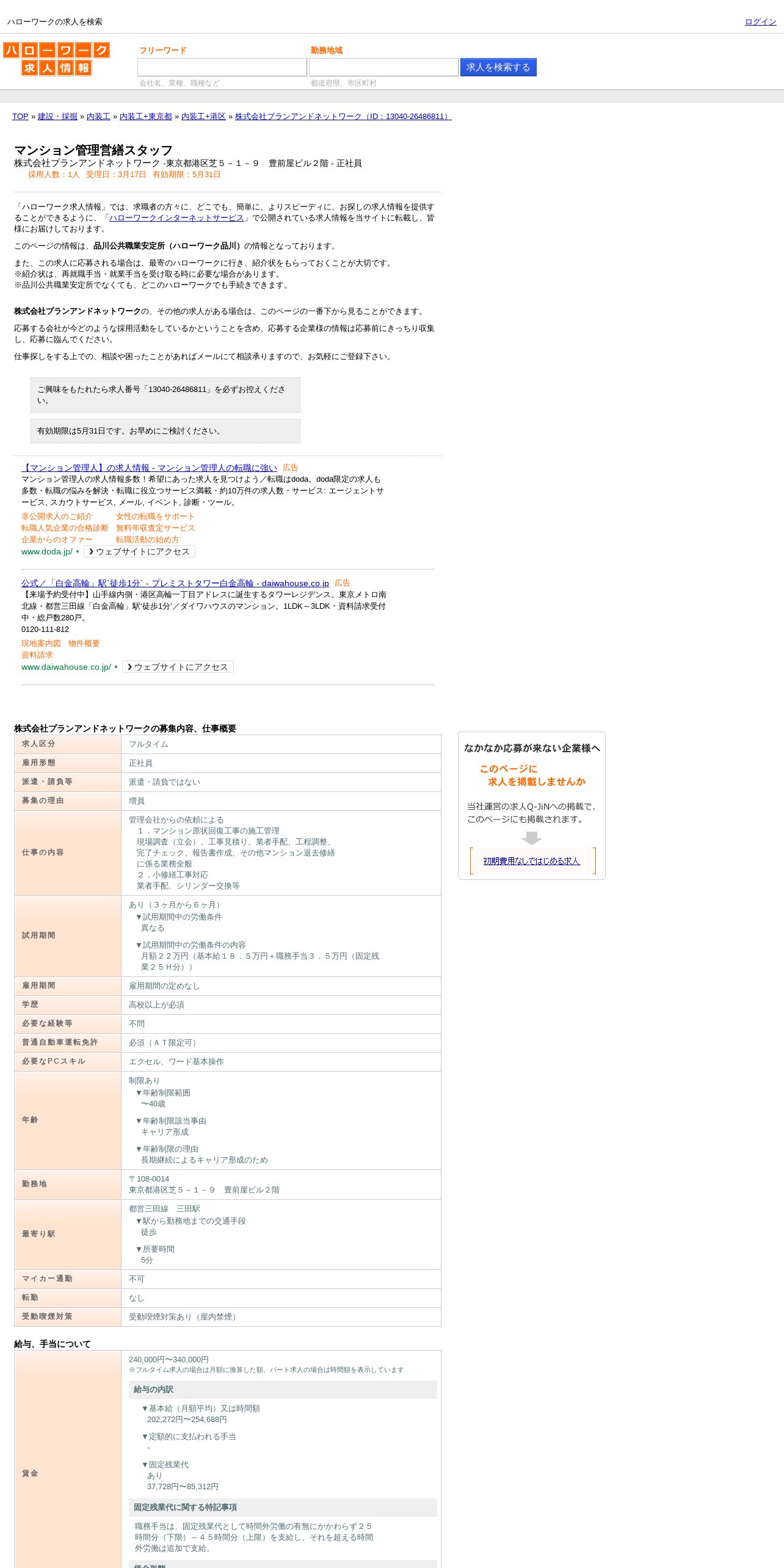The width and height of the screenshot is (784, 1568).
Task: Click phone number 0120-111-812
Action: pos(45,630)
